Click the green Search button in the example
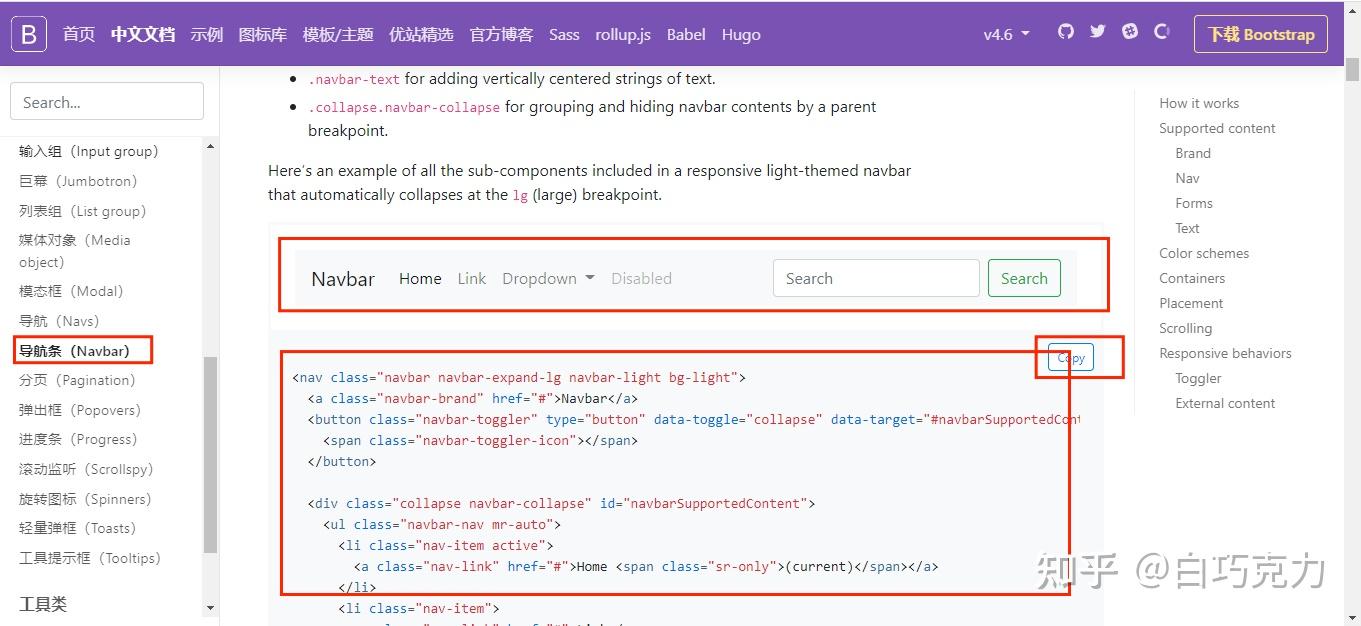 pos(1023,278)
